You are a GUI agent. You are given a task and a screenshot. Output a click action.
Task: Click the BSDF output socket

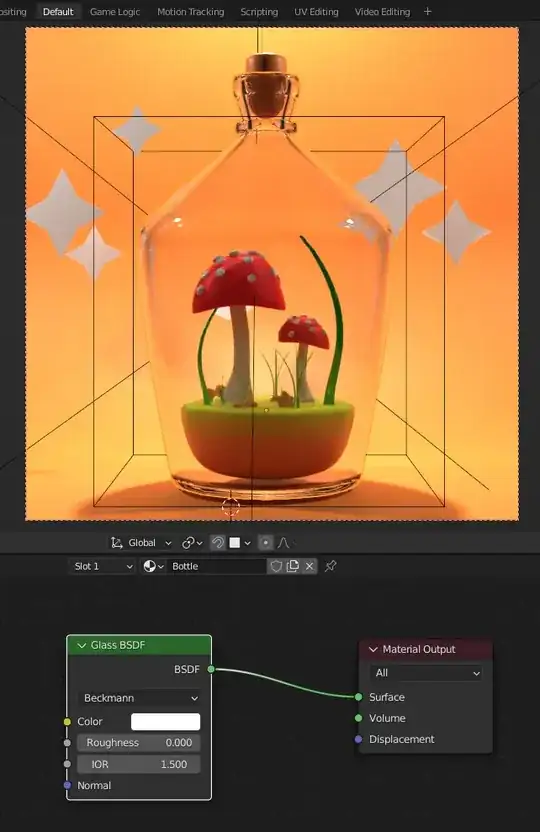tap(211, 669)
